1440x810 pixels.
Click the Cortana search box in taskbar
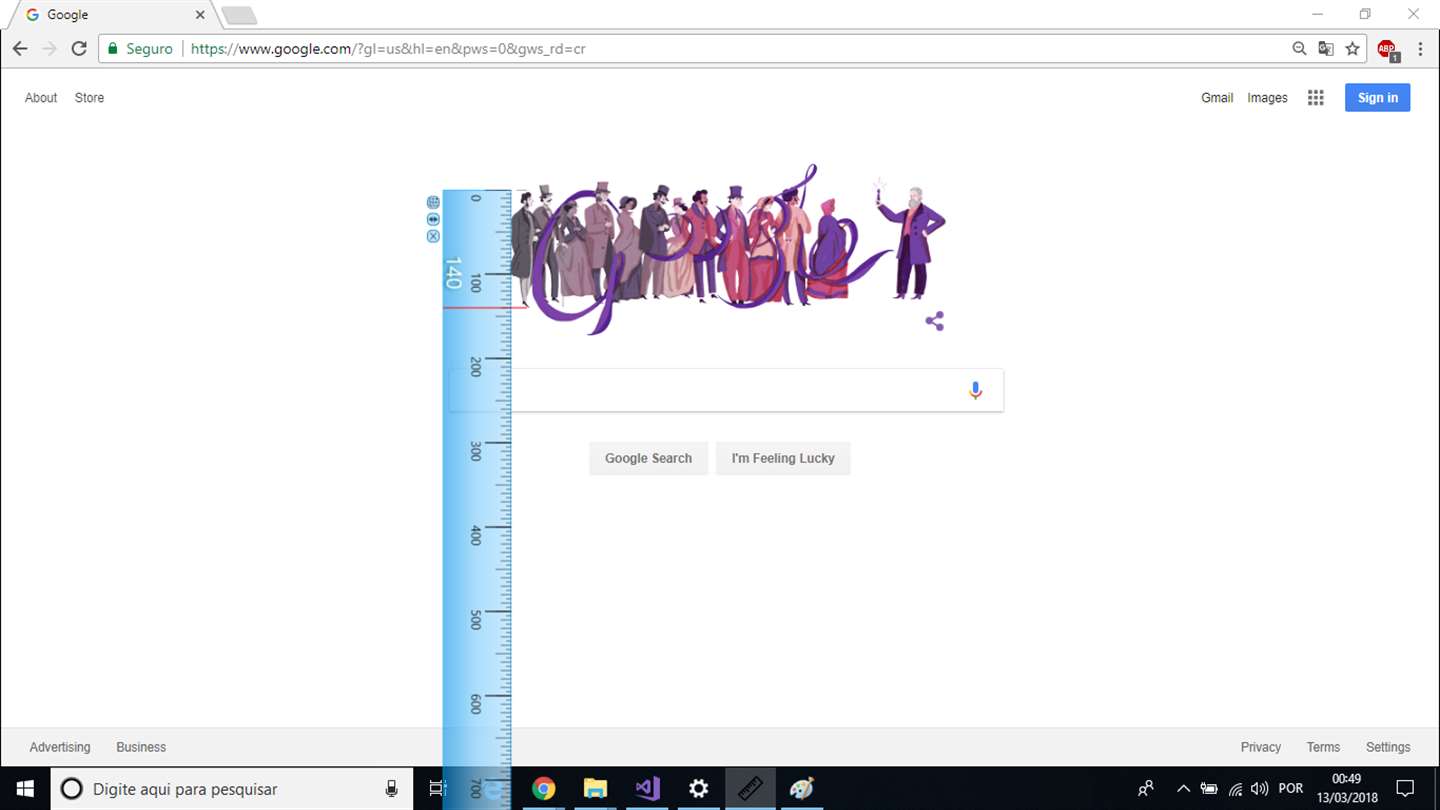(x=232, y=789)
